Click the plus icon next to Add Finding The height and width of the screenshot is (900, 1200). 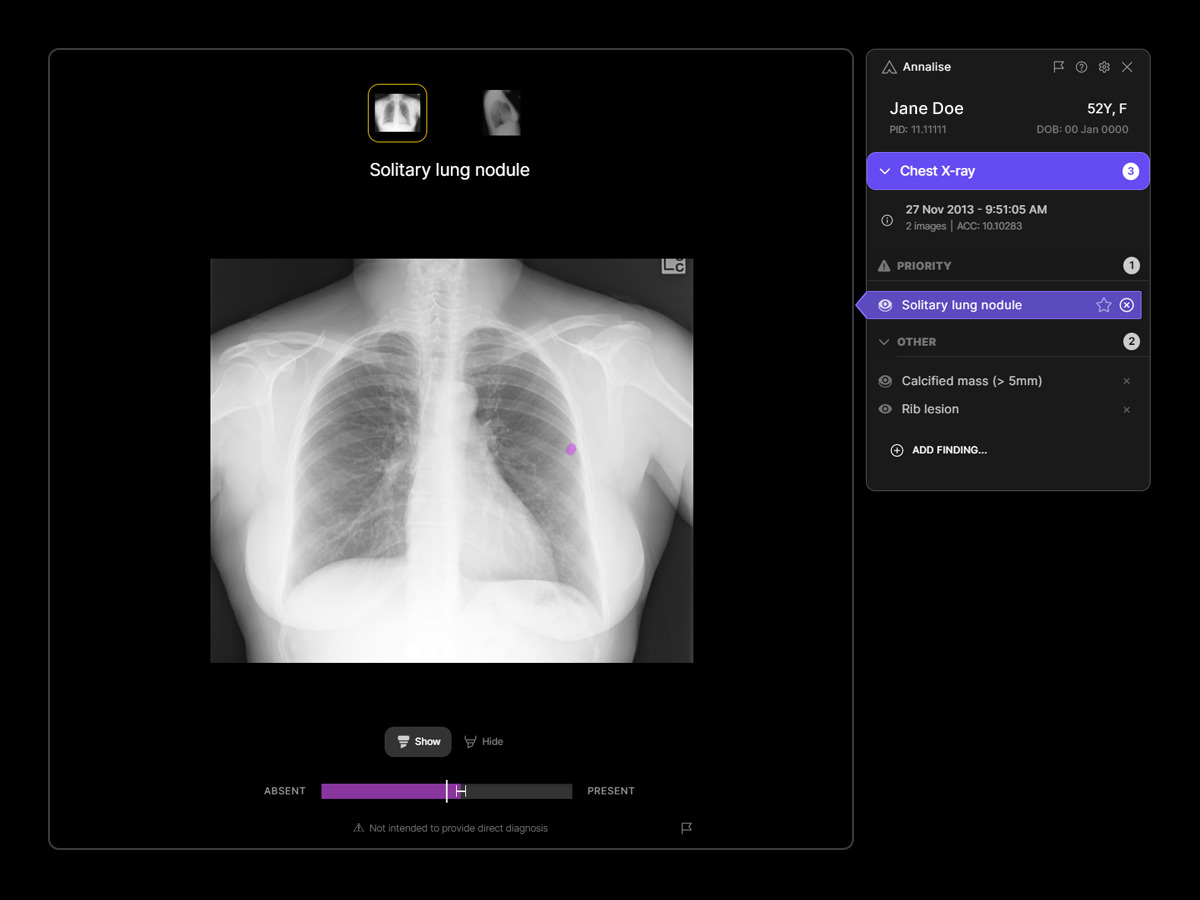click(896, 450)
